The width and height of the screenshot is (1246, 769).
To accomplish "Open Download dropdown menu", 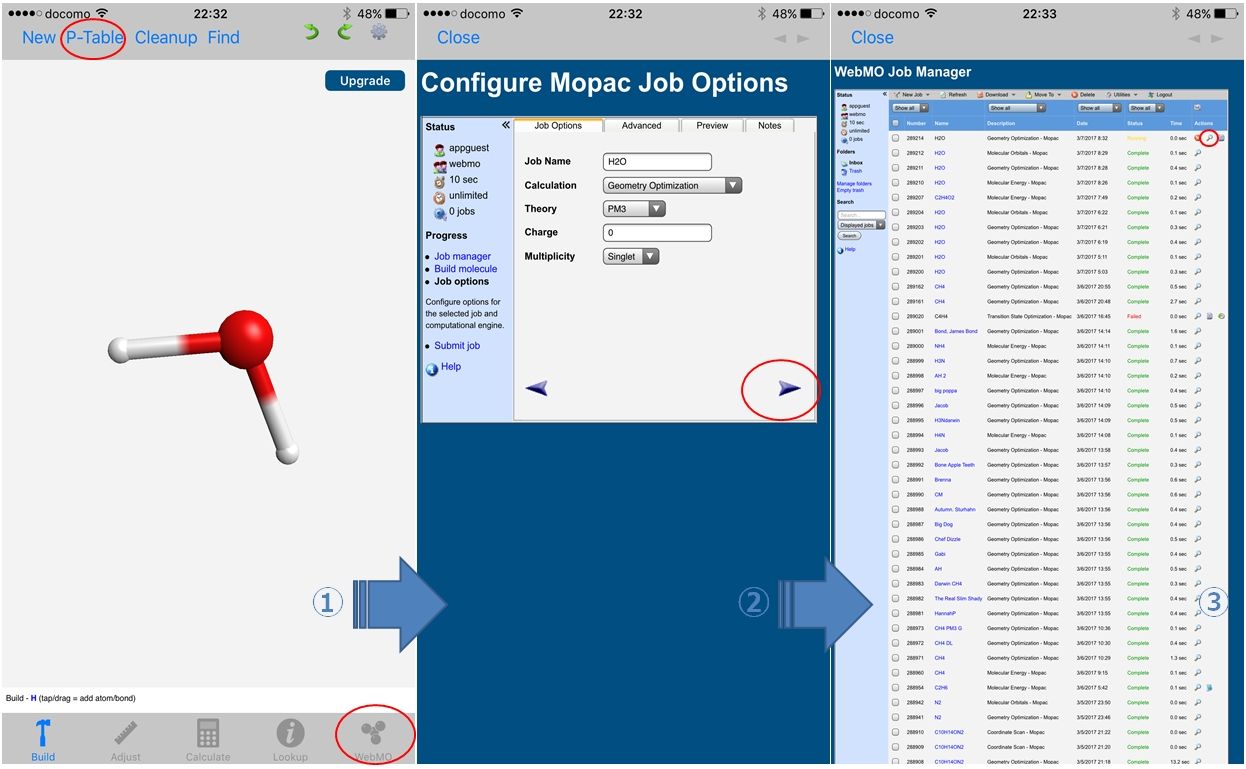I will coord(996,95).
